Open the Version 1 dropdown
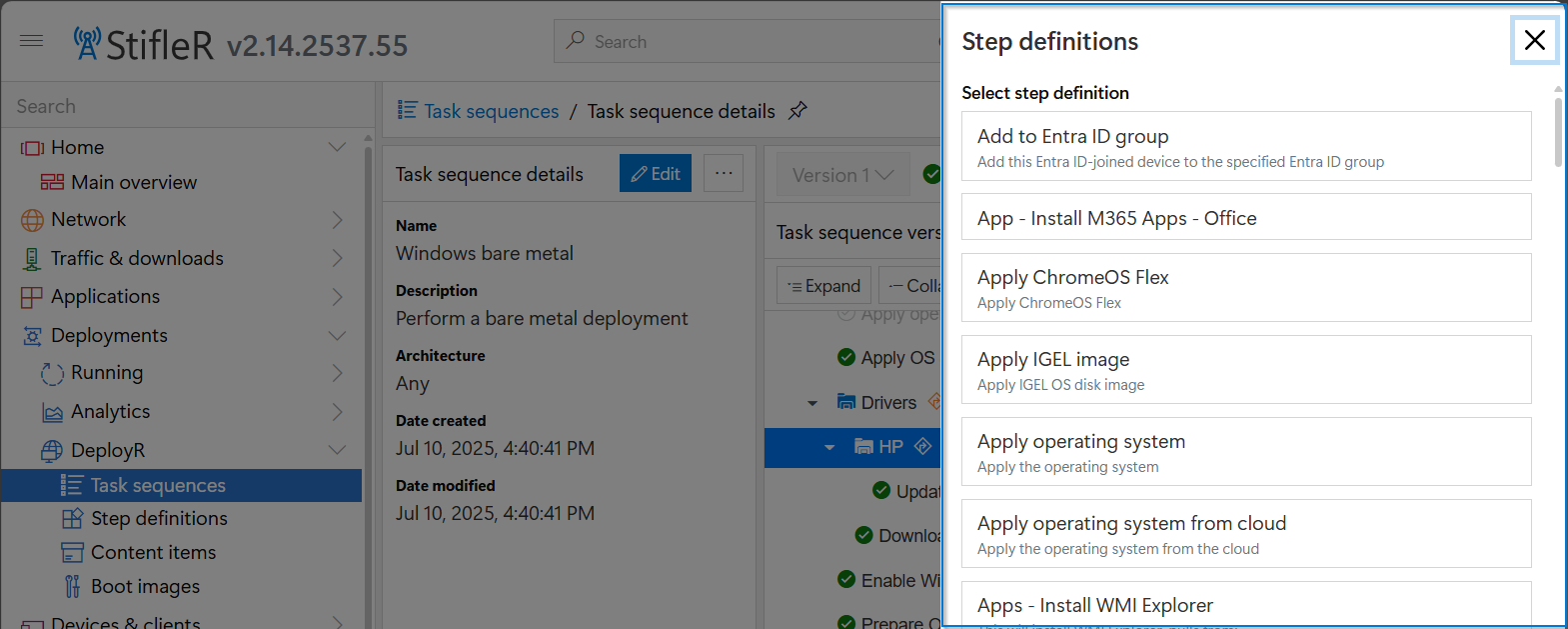1568x629 pixels. click(x=842, y=174)
